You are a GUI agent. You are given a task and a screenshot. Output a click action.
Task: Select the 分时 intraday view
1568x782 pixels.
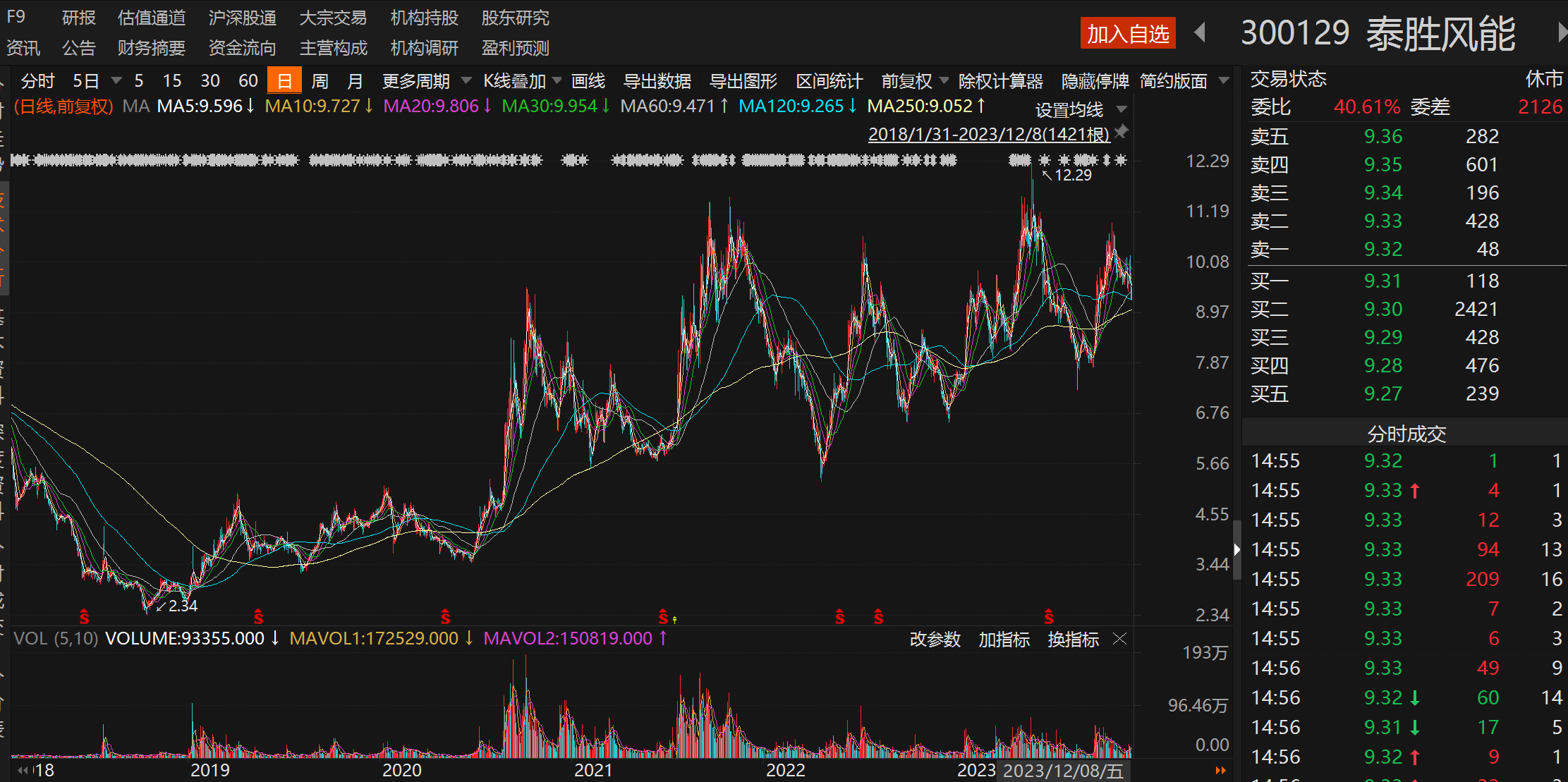[x=37, y=81]
